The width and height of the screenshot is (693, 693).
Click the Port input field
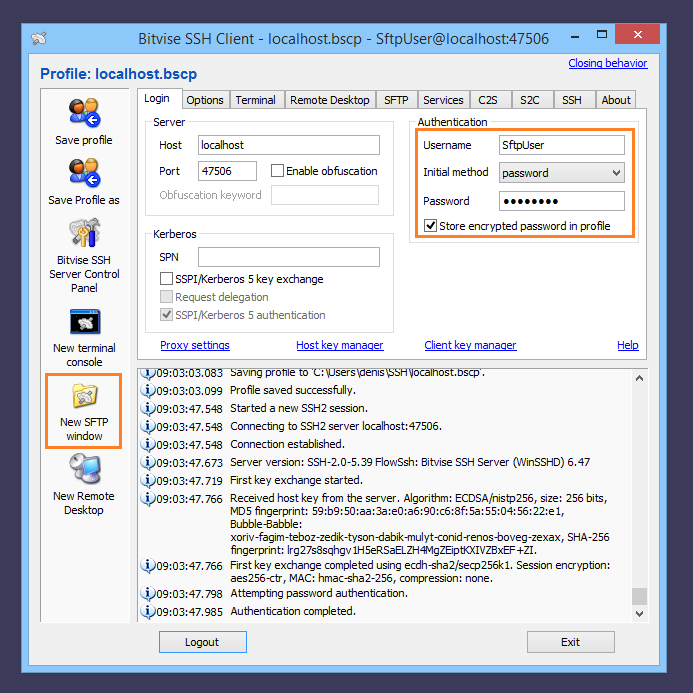(x=227, y=171)
